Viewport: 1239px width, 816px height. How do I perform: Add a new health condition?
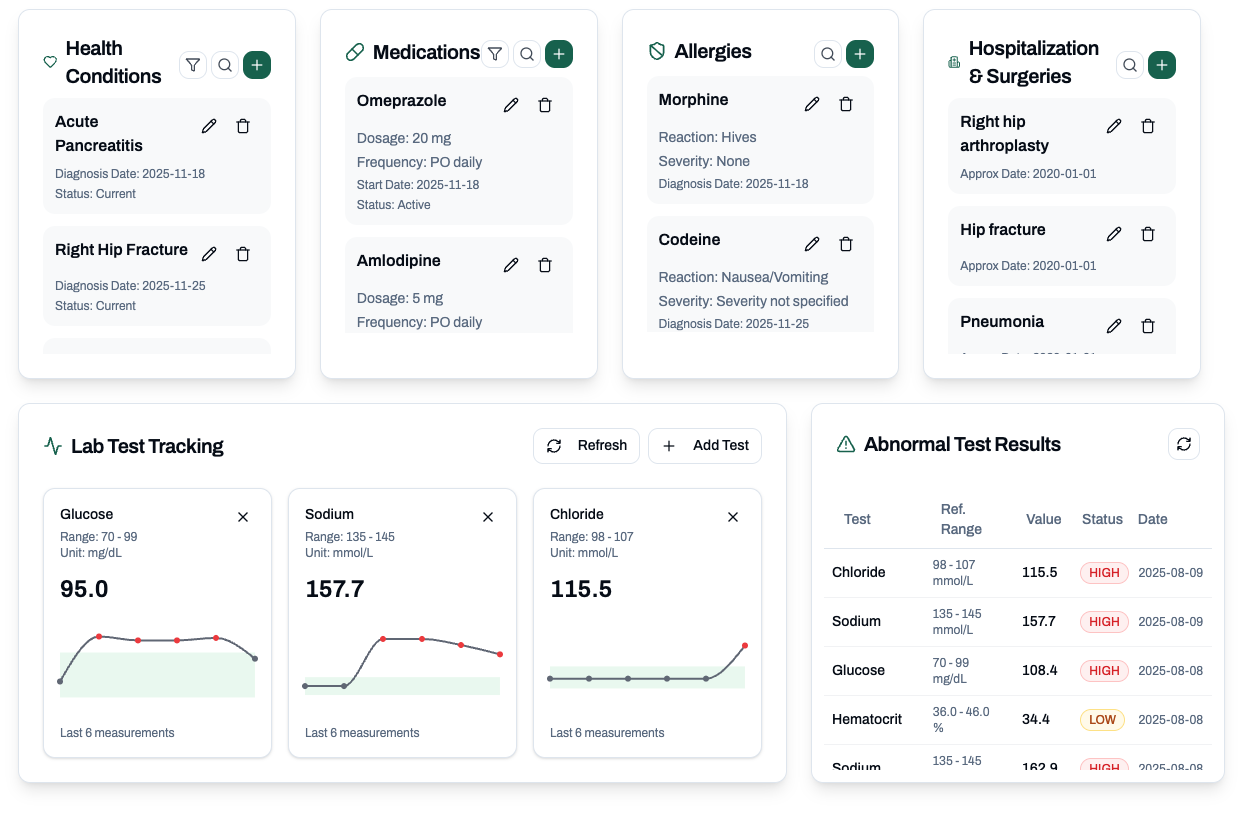(x=257, y=65)
